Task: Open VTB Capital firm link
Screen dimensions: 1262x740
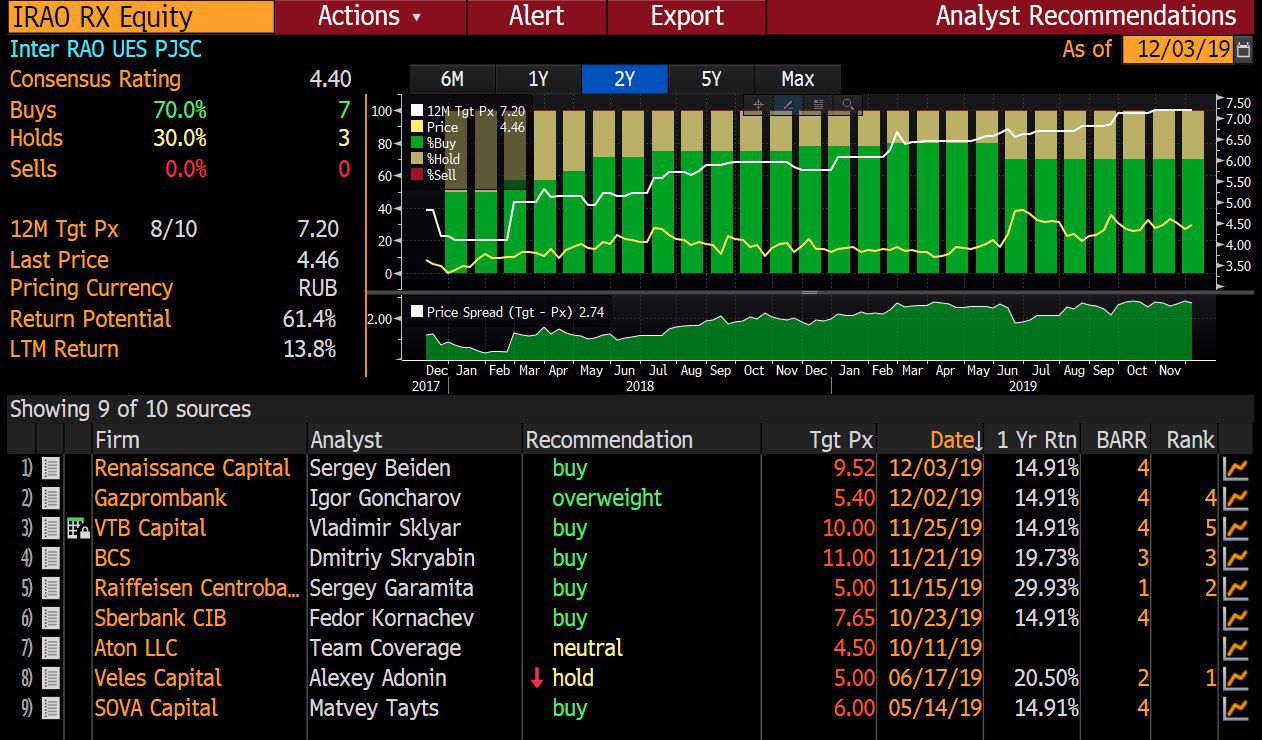Action: click(x=150, y=528)
